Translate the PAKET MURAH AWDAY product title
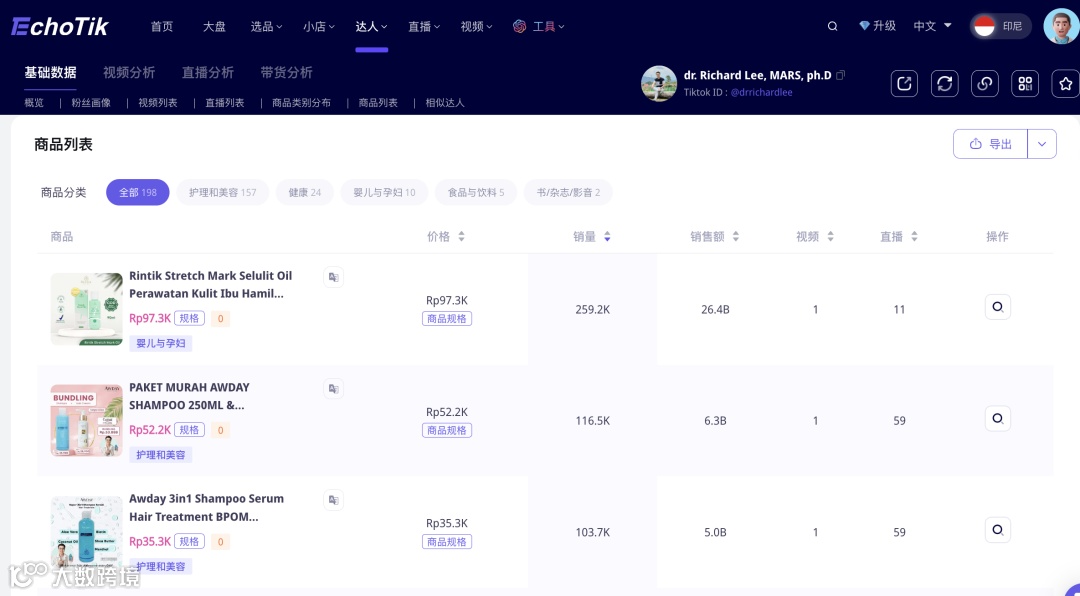Image resolution: width=1080 pixels, height=596 pixels. point(333,389)
